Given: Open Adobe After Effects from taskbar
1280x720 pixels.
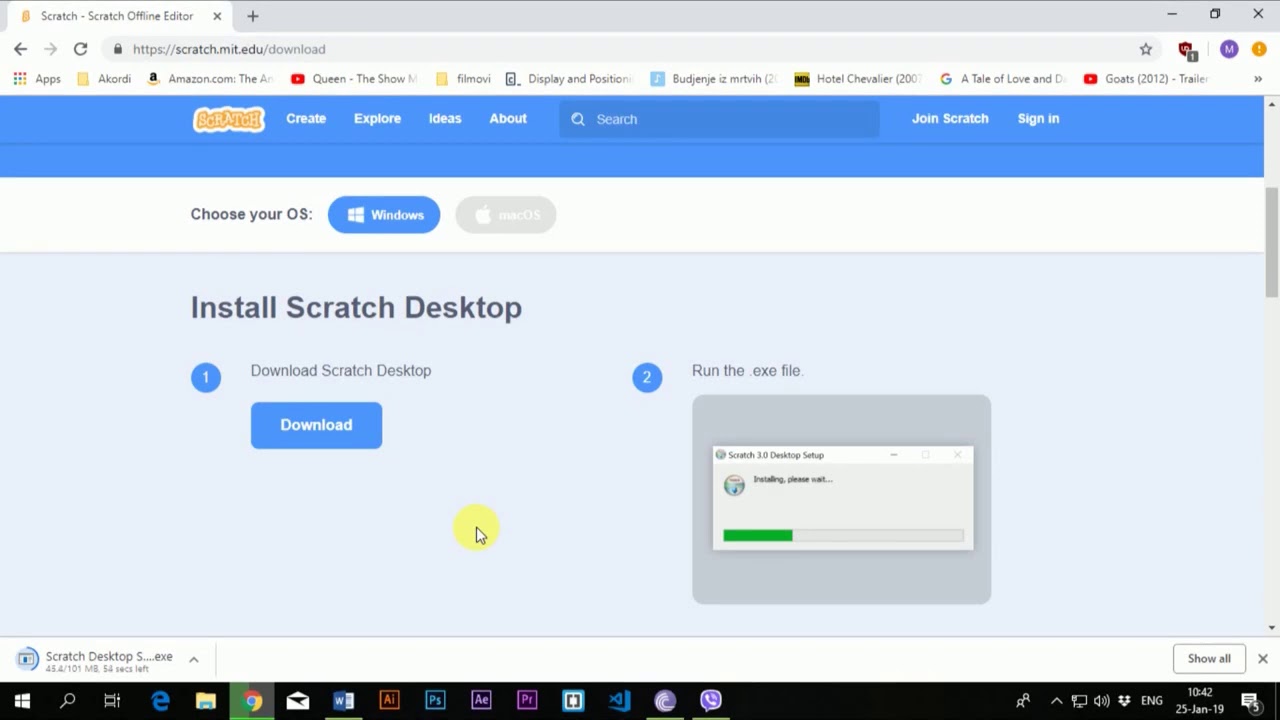Looking at the screenshot, I should click(481, 701).
